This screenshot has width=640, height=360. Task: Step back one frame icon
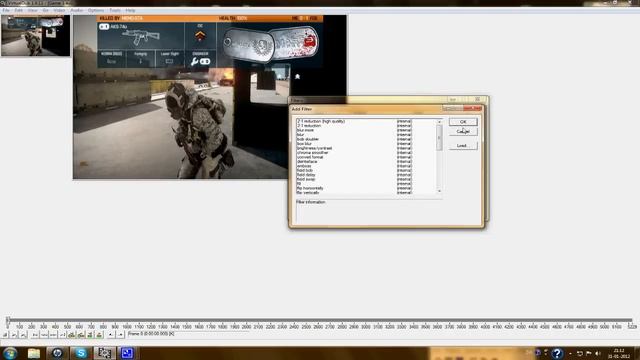tap(44, 335)
